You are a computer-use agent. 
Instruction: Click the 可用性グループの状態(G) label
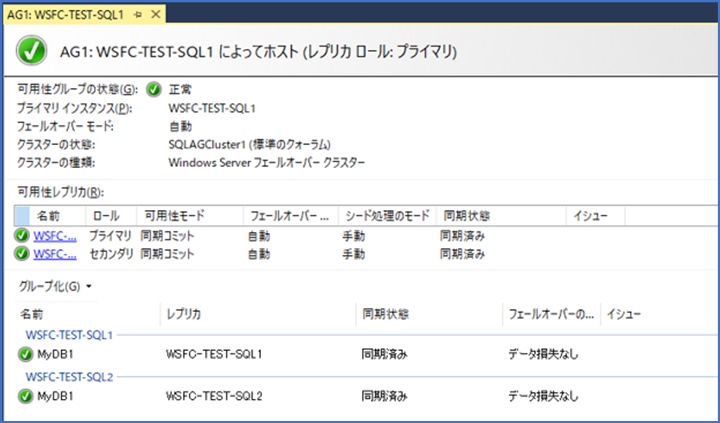click(78, 90)
